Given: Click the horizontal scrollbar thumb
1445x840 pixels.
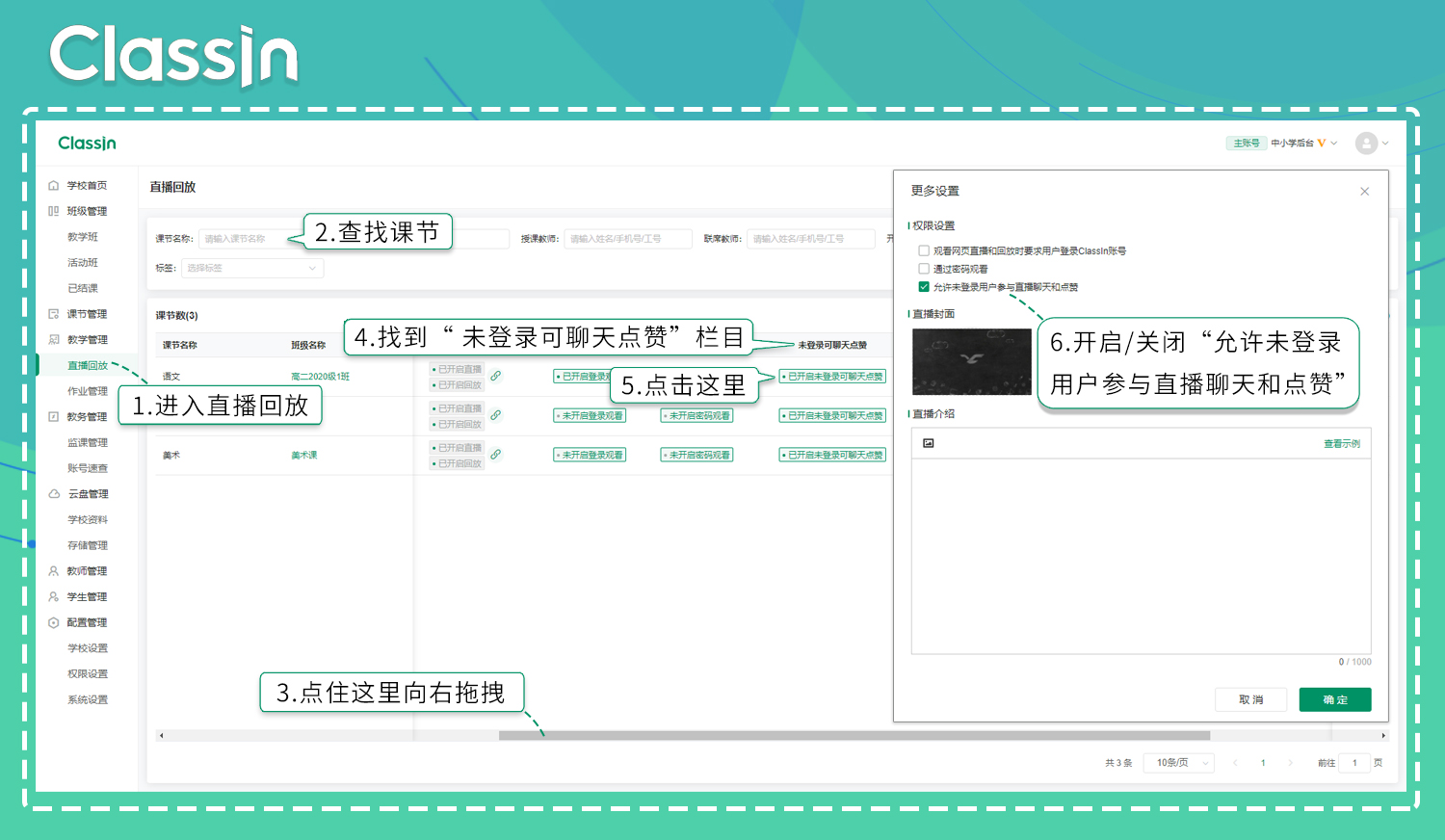Looking at the screenshot, I should tap(854, 735).
